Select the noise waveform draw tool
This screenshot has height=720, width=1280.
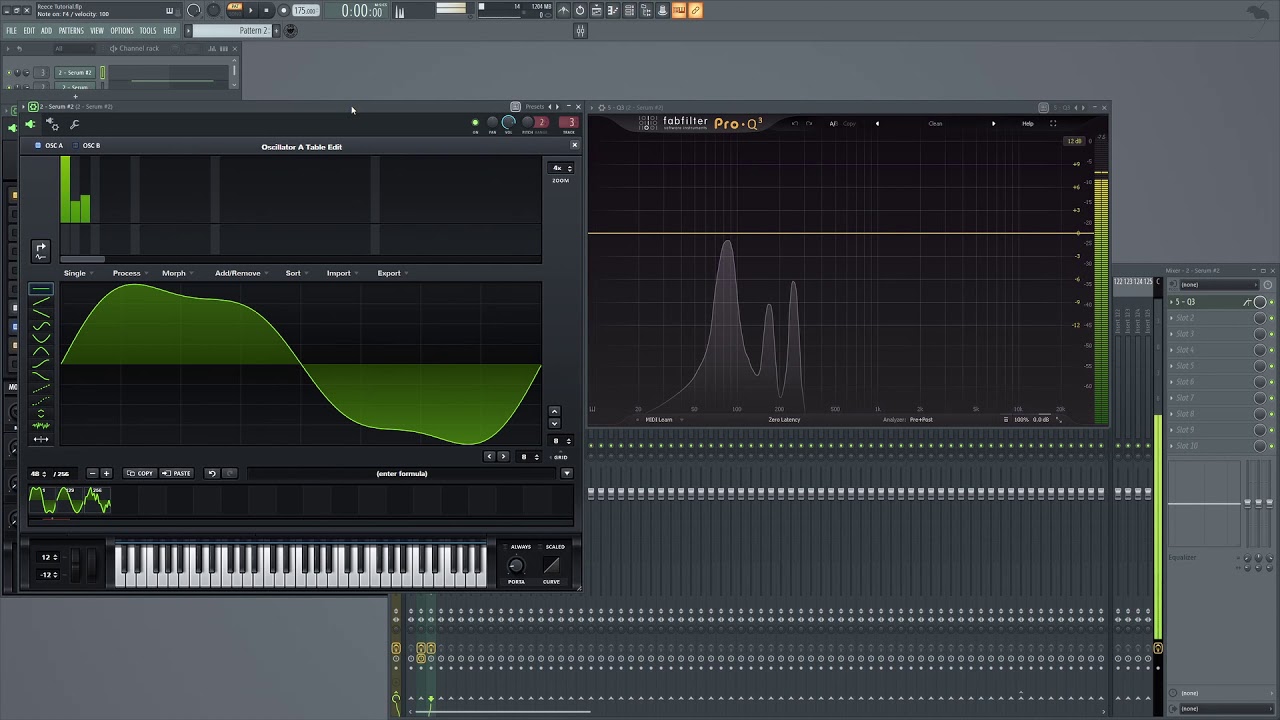(x=41, y=425)
